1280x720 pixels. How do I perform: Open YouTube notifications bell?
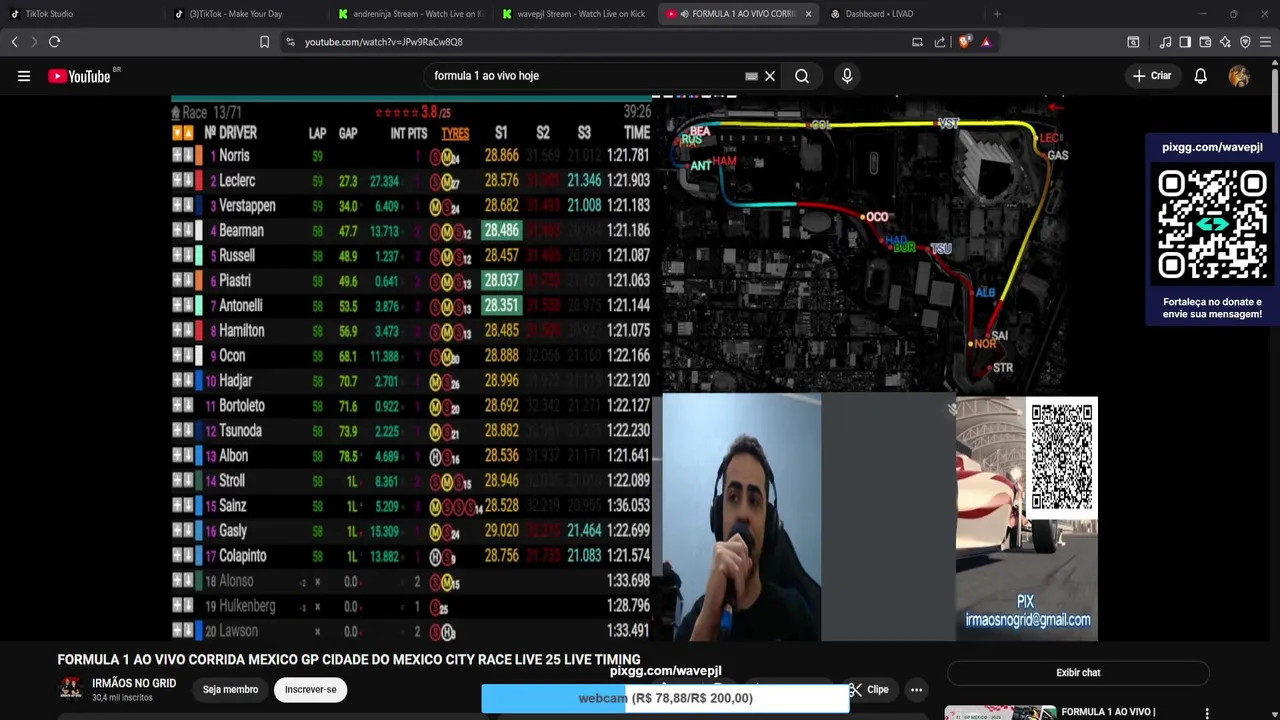pyautogui.click(x=1200, y=76)
